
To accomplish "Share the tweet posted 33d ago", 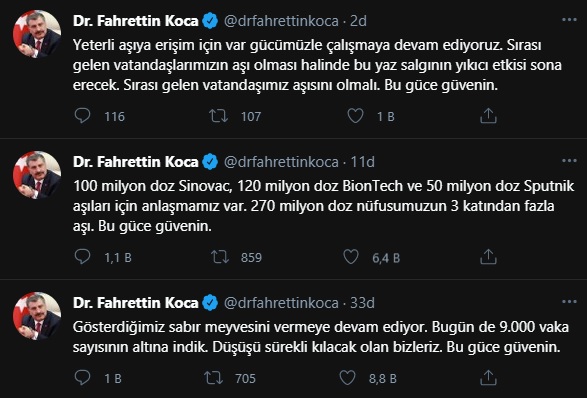I will [x=488, y=378].
